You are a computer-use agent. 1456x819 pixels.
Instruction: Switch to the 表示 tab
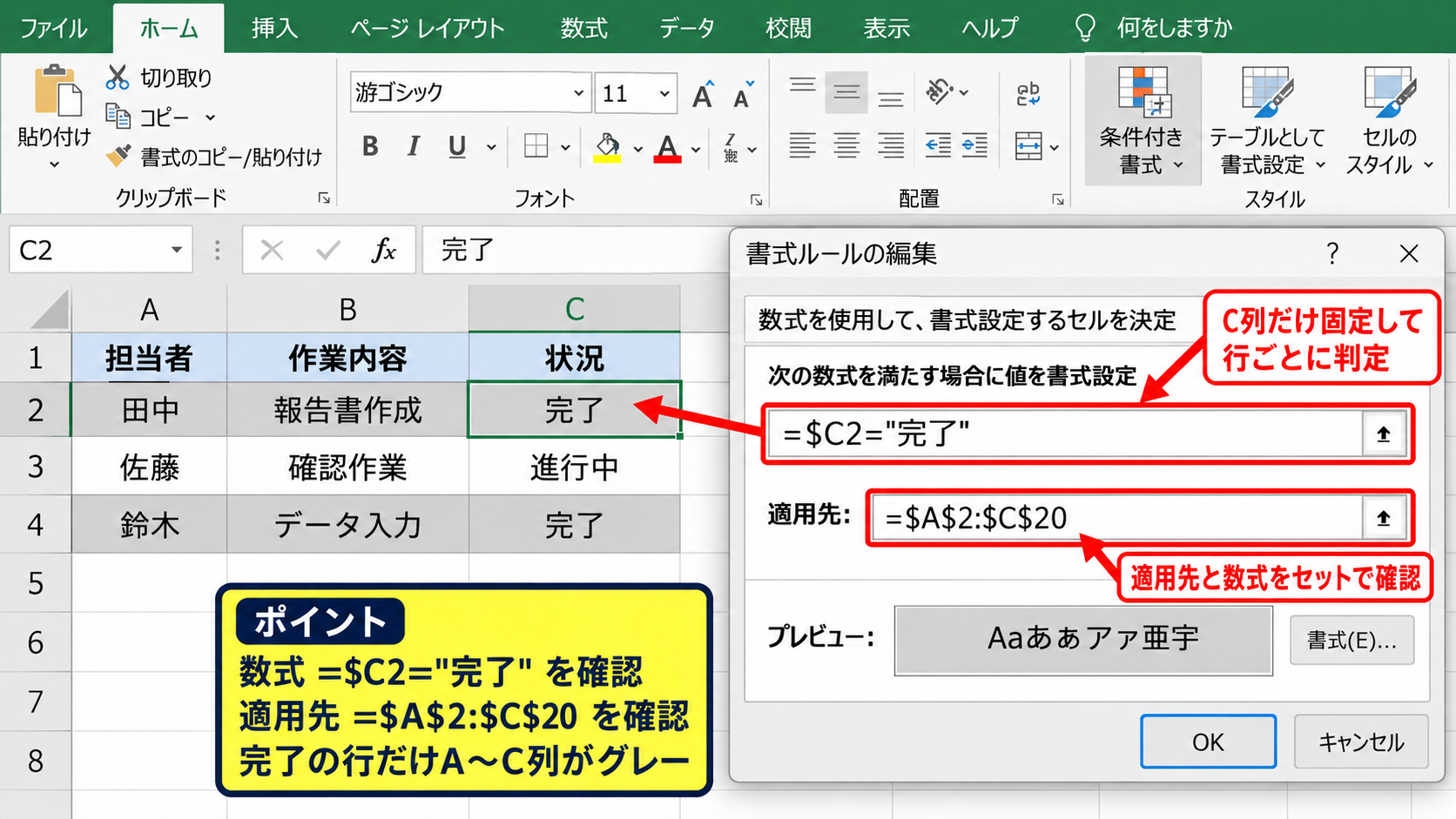point(886,29)
